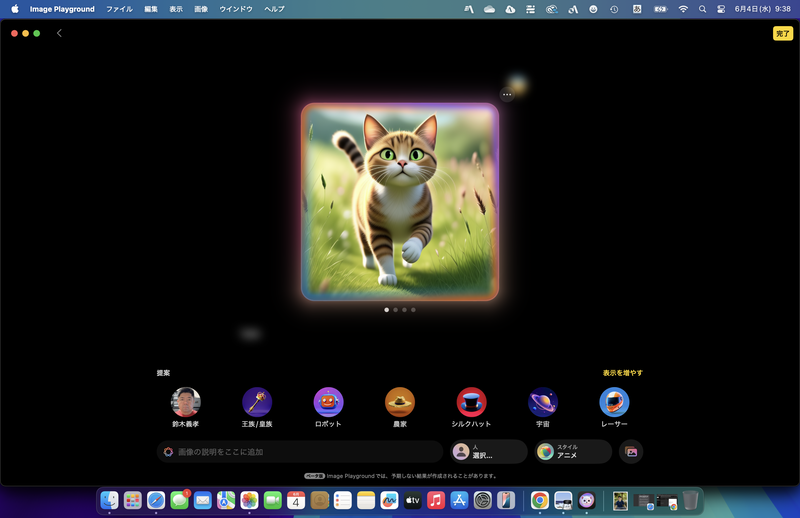Open the ファイル menu
800x518 pixels.
click(x=119, y=9)
